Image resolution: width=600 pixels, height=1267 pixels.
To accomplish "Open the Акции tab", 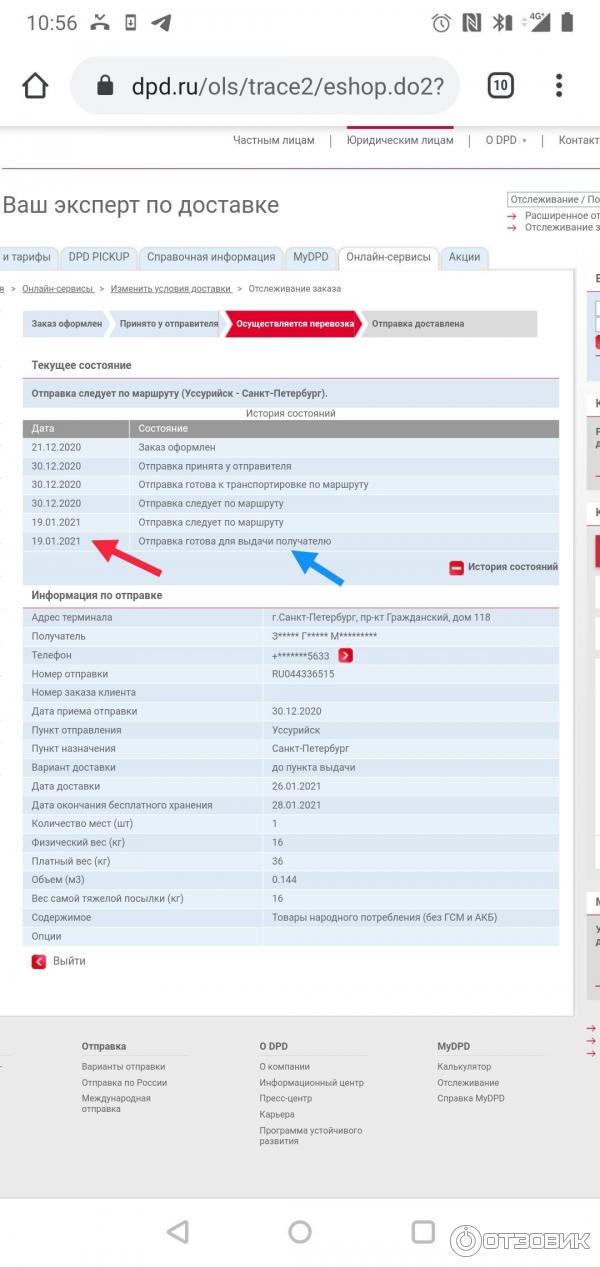I will (464, 257).
